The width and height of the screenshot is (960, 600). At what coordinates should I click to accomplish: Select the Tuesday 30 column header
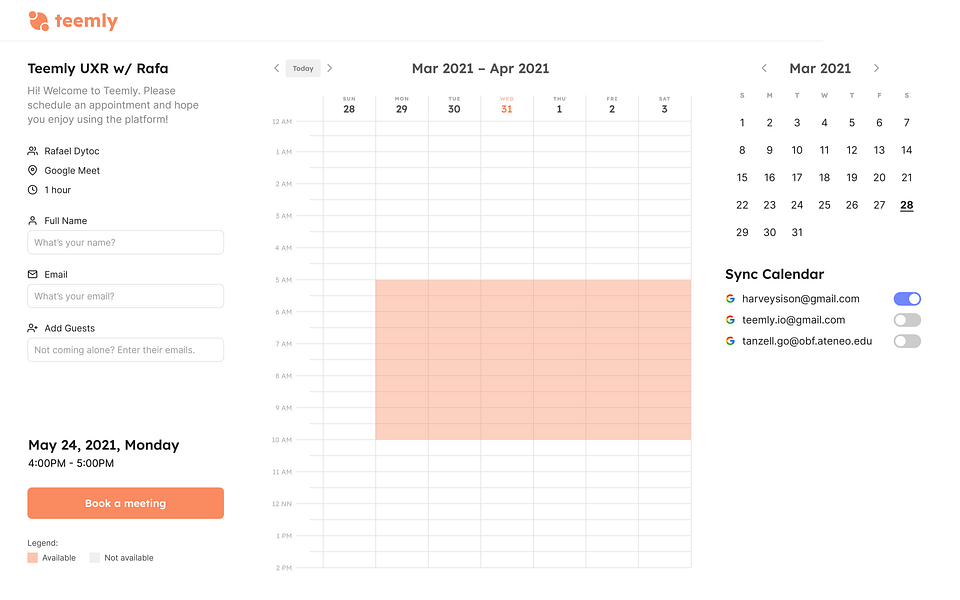pyautogui.click(x=454, y=105)
